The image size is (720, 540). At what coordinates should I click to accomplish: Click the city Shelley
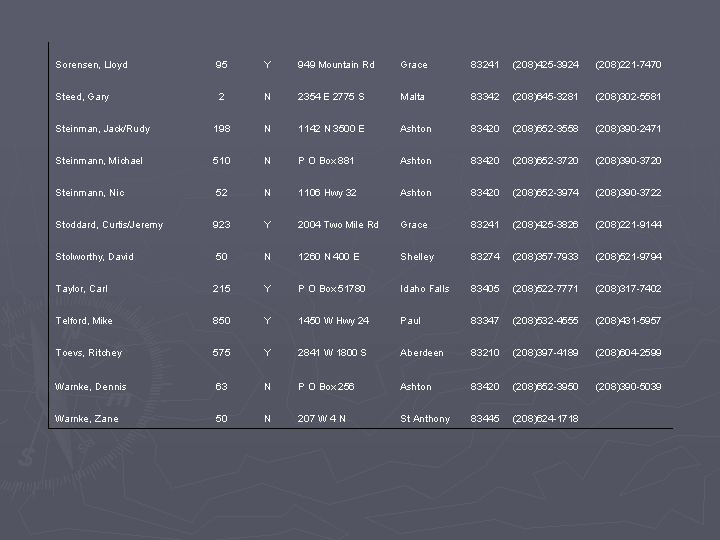point(417,257)
